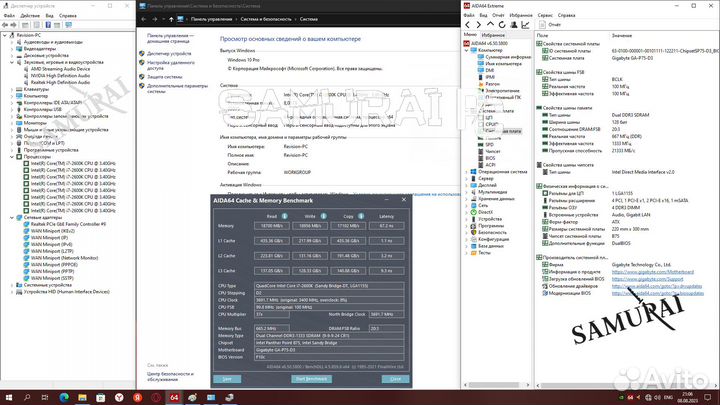This screenshot has width=720, height=405.
Task: Open Диспетчер устройств link in Control Panel
Action: coord(169,54)
